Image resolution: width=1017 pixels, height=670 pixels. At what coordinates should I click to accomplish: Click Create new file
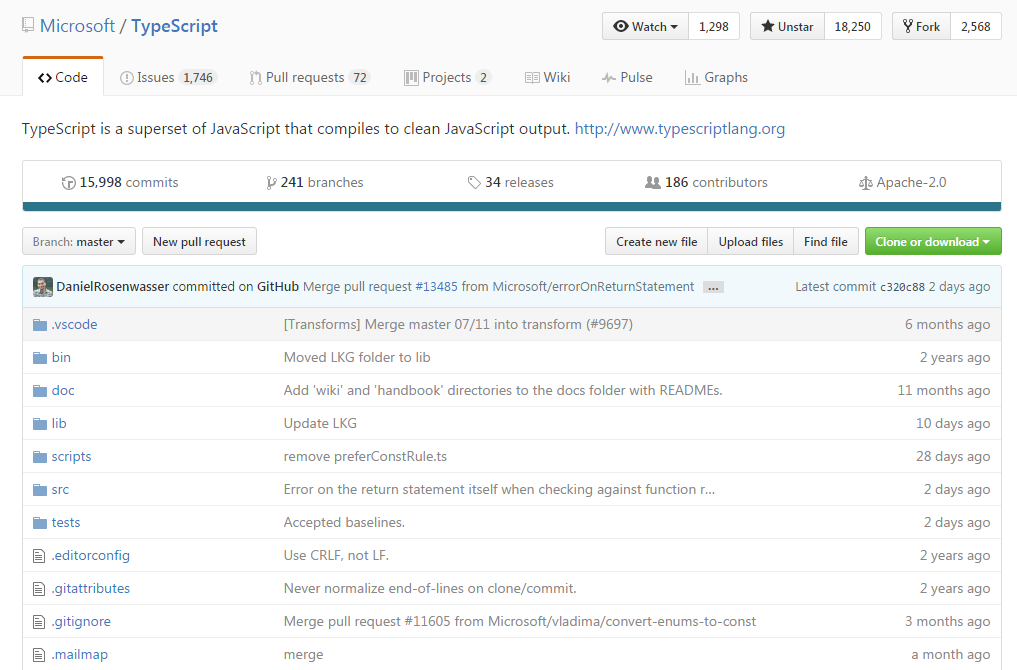656,241
